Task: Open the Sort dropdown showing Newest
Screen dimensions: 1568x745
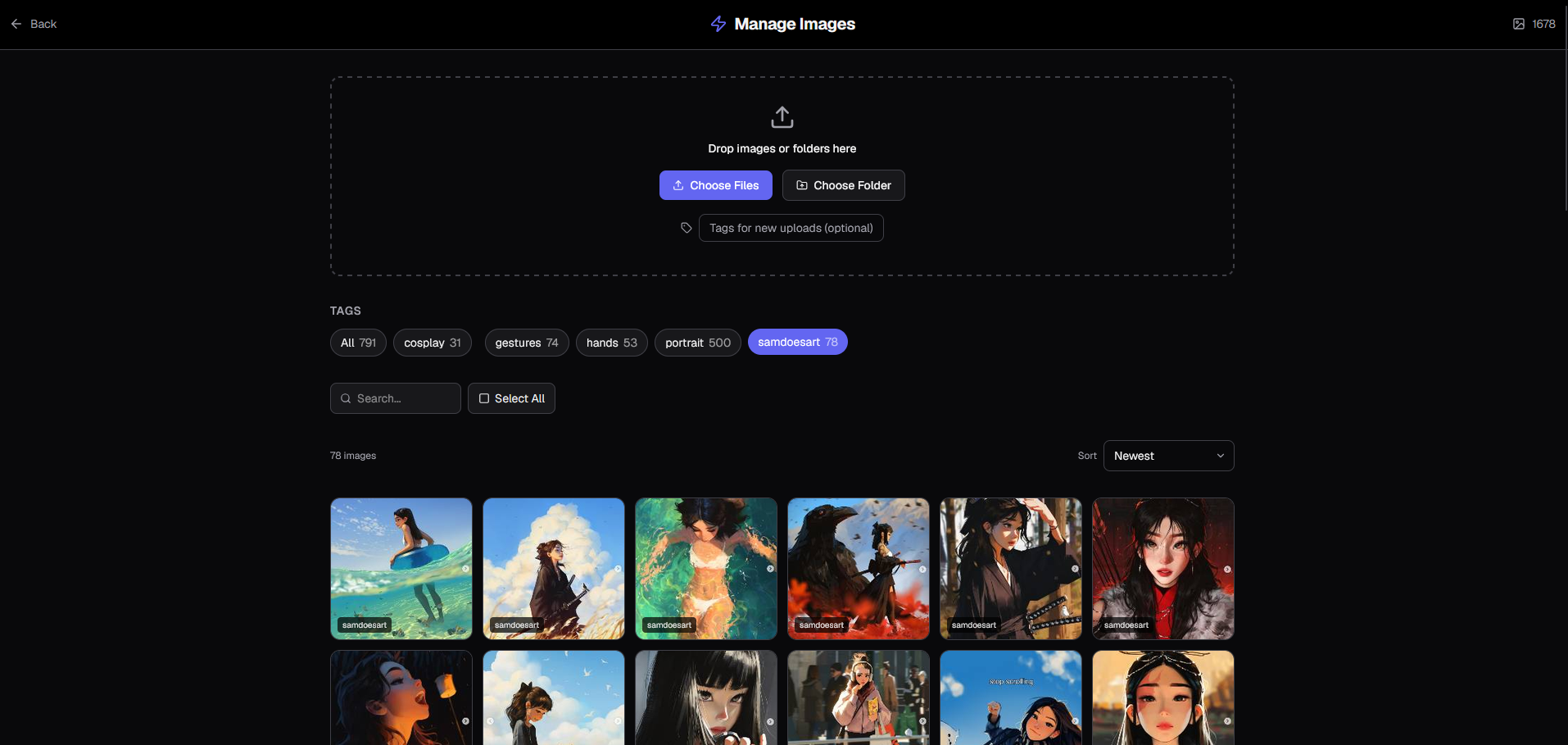Action: pos(1168,456)
